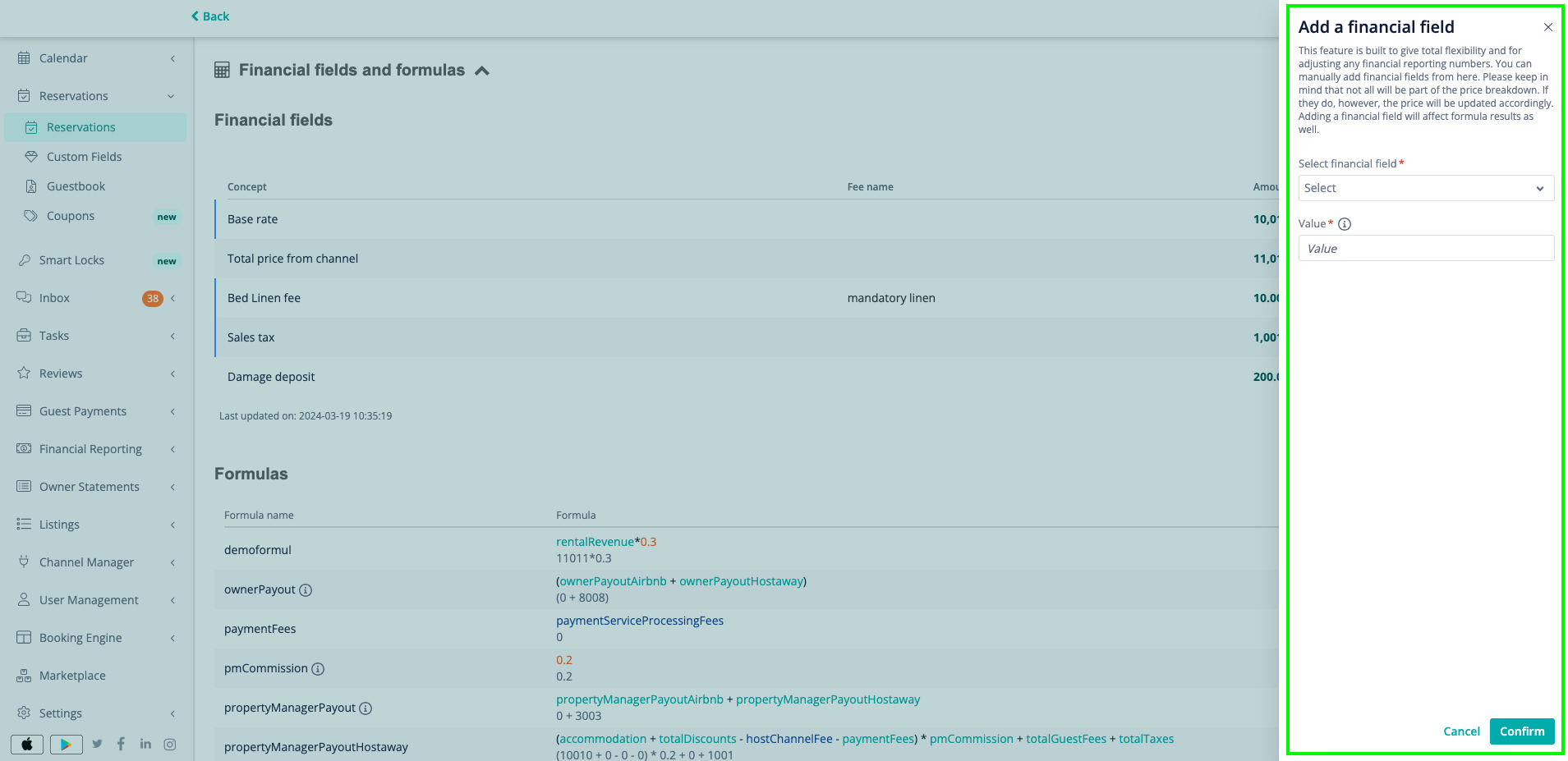Expand the Listings menu chevron
Image resolution: width=1568 pixels, height=761 pixels.
pyautogui.click(x=172, y=525)
